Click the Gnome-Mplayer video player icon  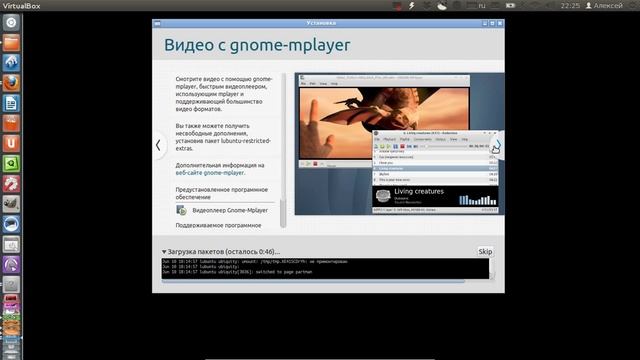click(x=181, y=210)
